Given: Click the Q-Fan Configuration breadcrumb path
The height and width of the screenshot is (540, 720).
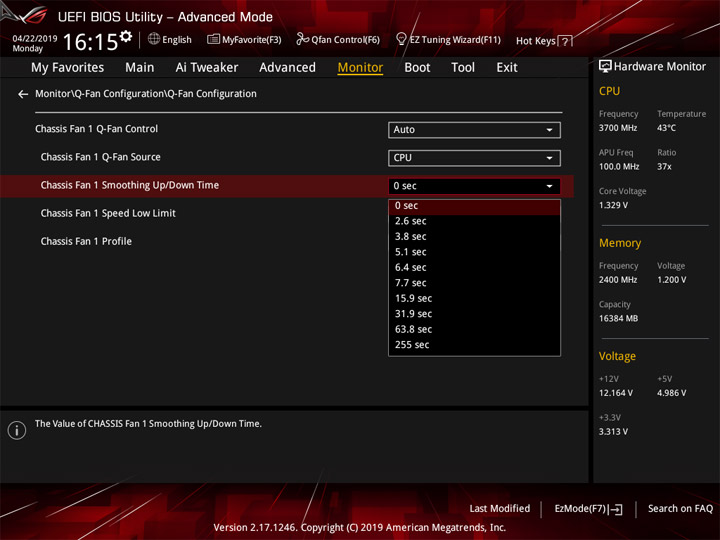Looking at the screenshot, I should 146,94.
